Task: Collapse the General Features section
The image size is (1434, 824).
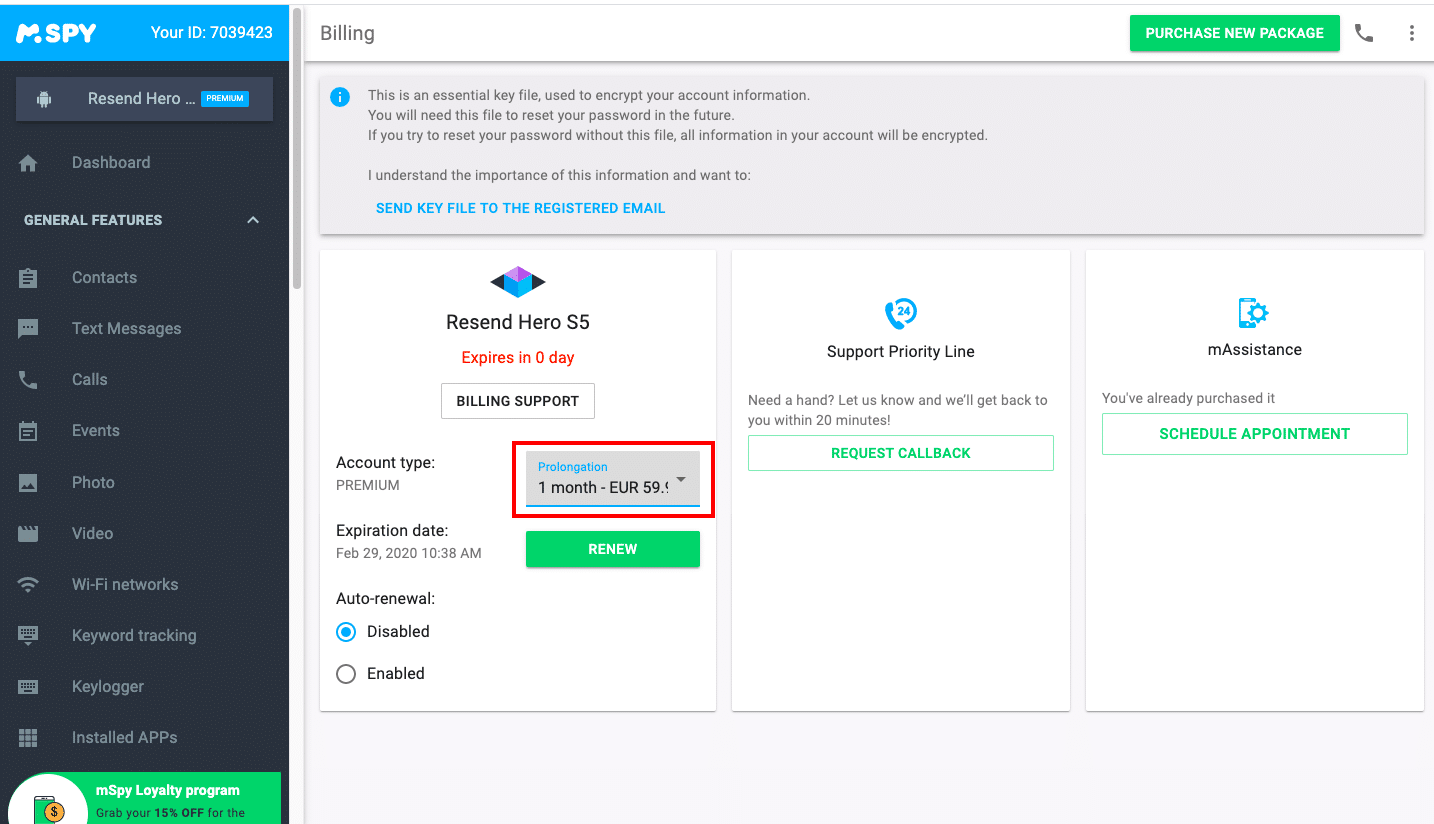Action: [x=253, y=220]
